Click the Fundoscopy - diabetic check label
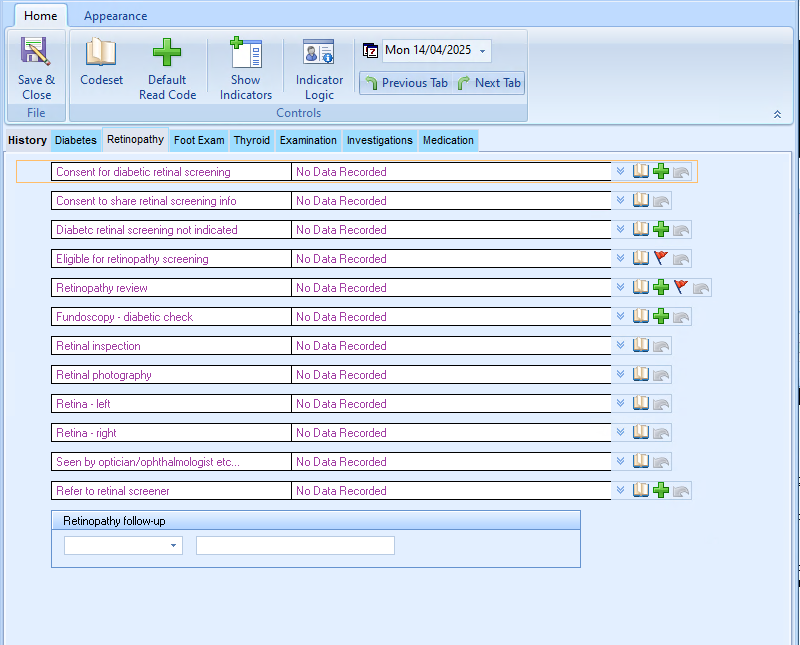Screen dimensions: 800x645 click(x=124, y=317)
